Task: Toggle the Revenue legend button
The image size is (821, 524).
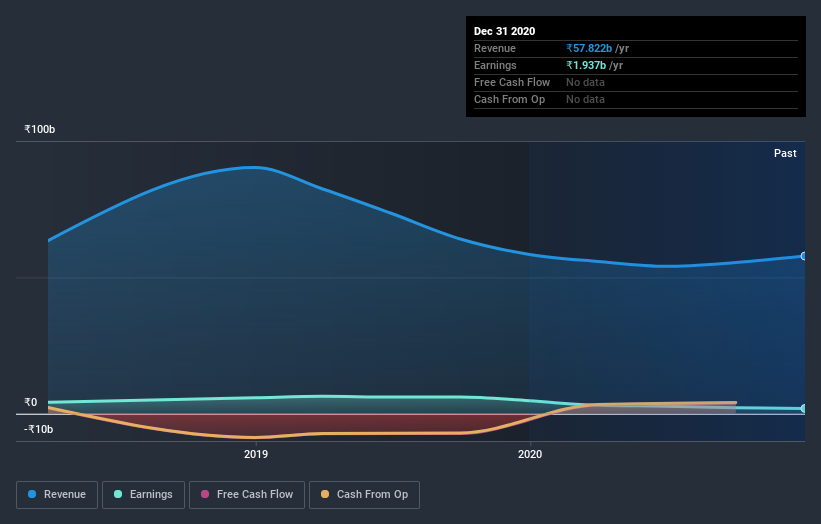Action: pyautogui.click(x=57, y=495)
